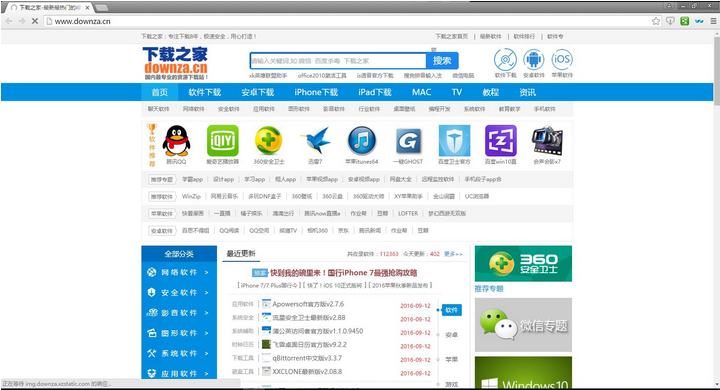Image resolution: width=720 pixels, height=390 pixels.
Task: Click the 聊天软件 subcategory link
Action: (x=158, y=109)
